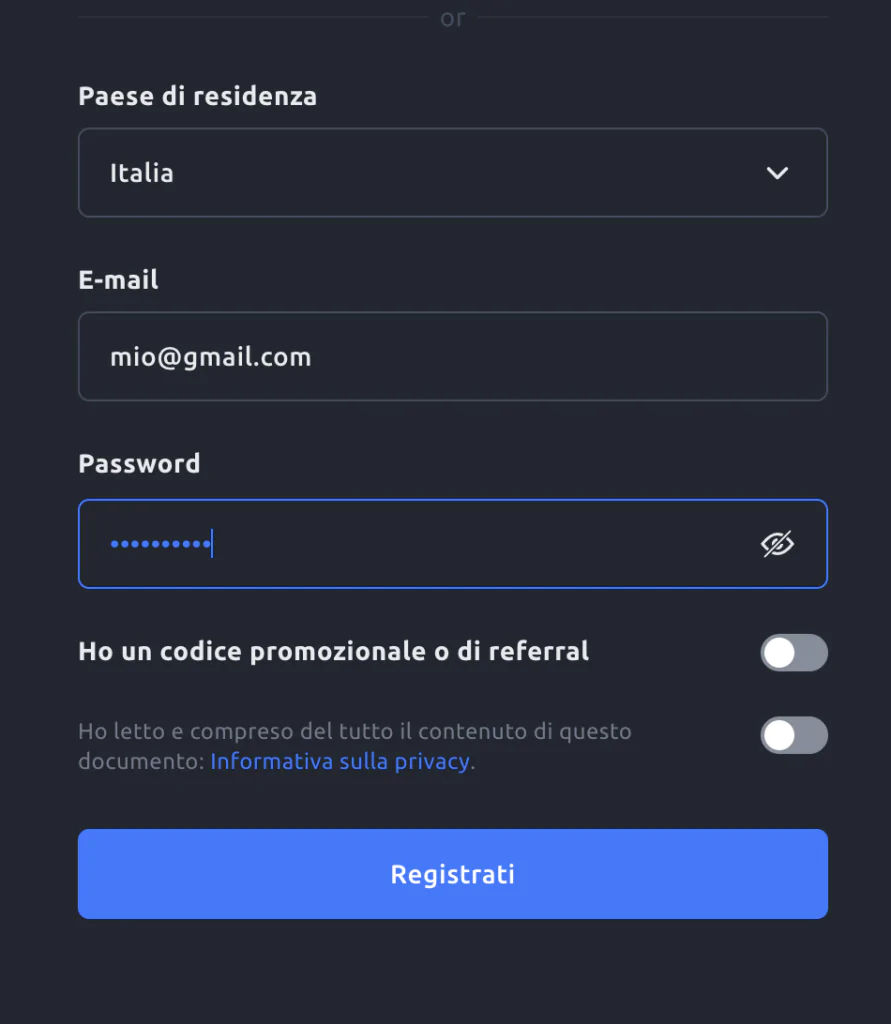Click the E-mail field label

click(x=118, y=280)
